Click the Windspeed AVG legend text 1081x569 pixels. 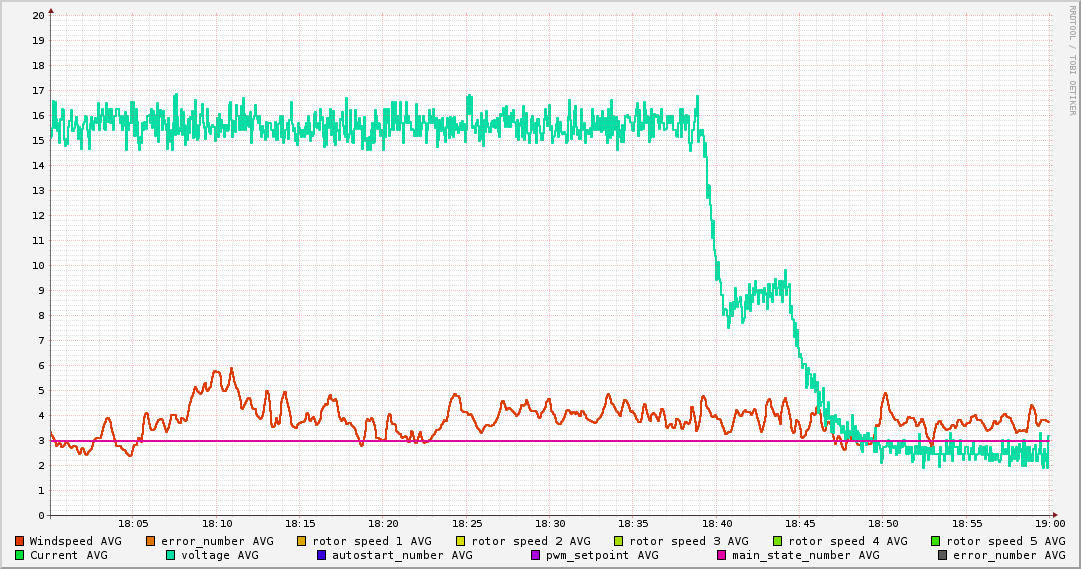[75, 541]
